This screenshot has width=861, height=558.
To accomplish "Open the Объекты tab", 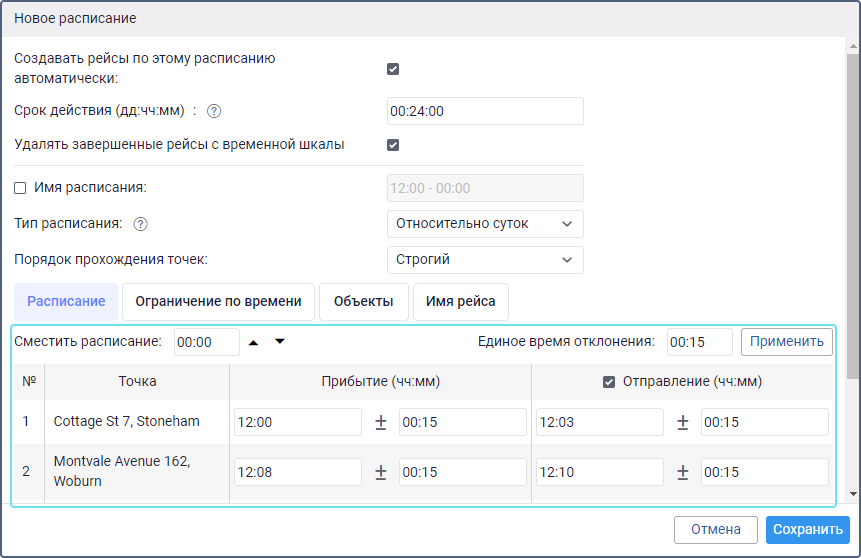I will pos(364,302).
